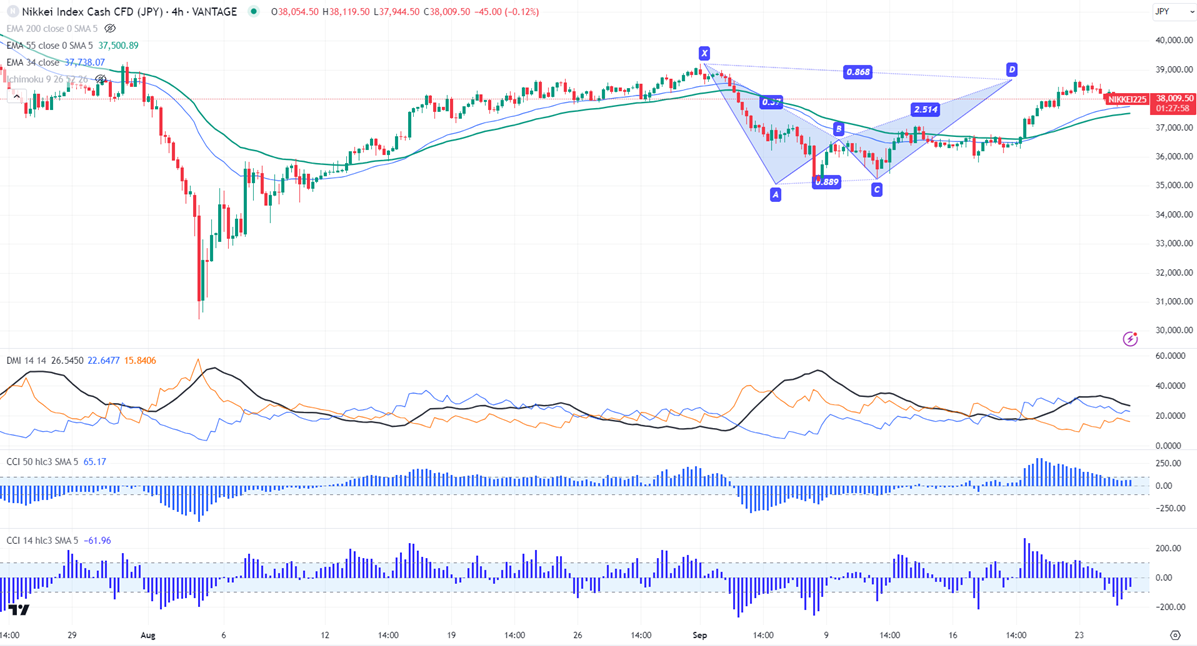Show the hidden EMA 200 indicator
The width and height of the screenshot is (1197, 646).
(x=110, y=28)
